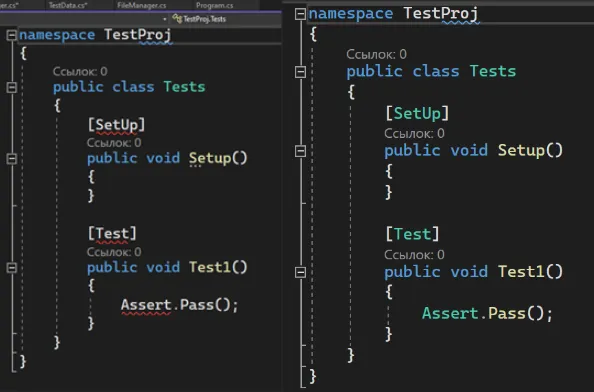Click the Test1 method name in right editor
The height and width of the screenshot is (392, 594).
coord(521,272)
